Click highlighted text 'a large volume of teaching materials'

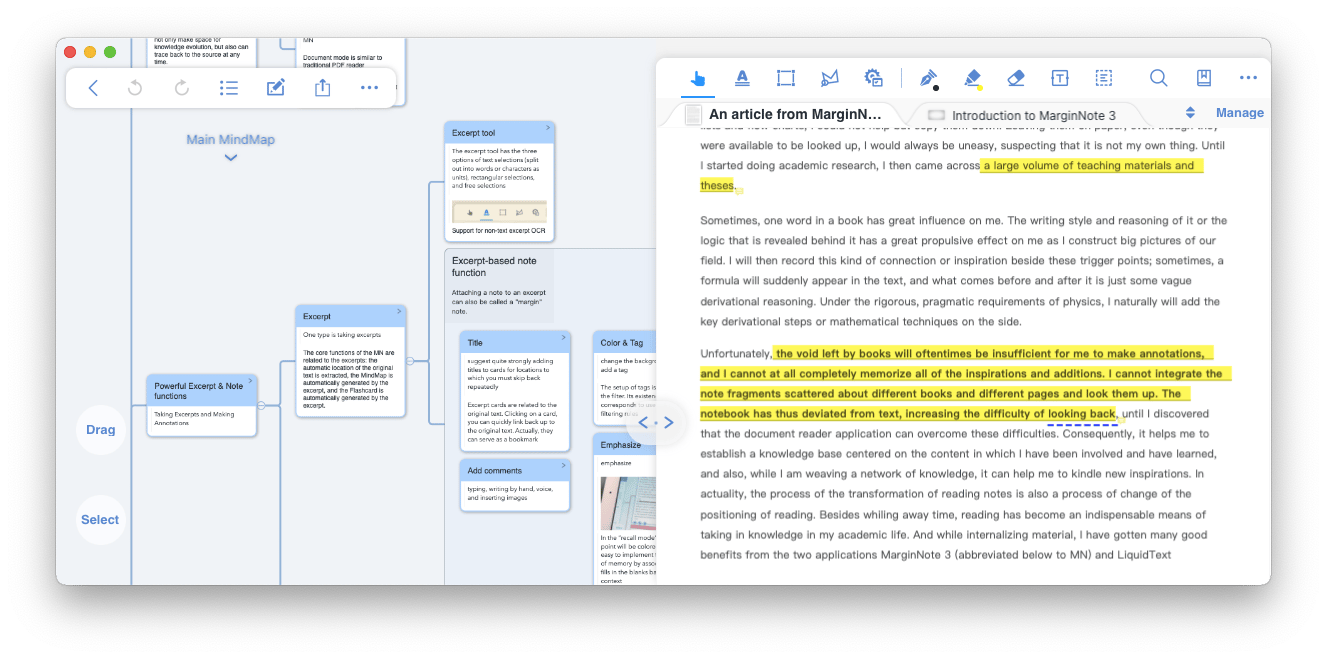(1088, 166)
